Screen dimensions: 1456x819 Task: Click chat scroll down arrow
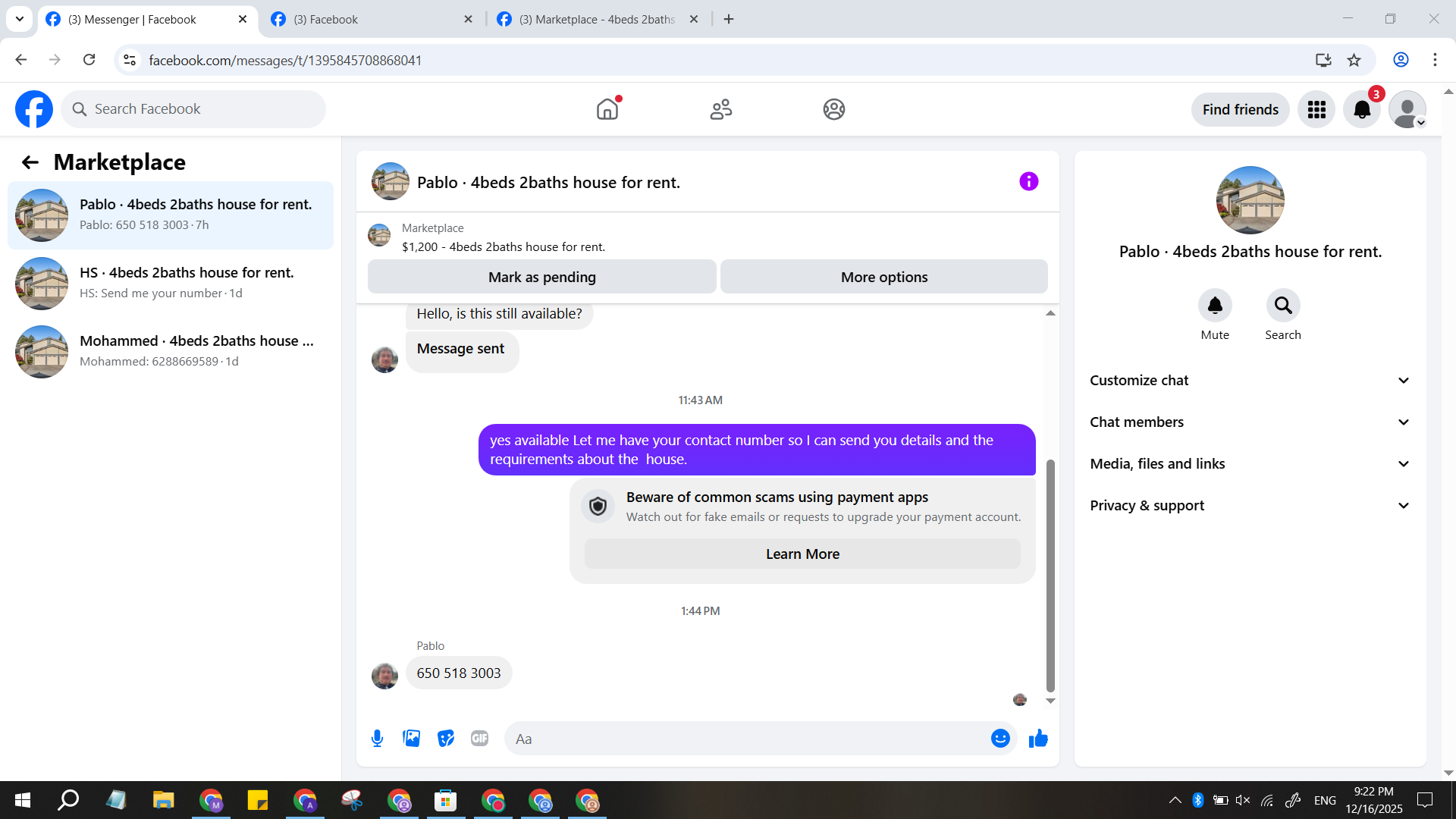(x=1050, y=701)
